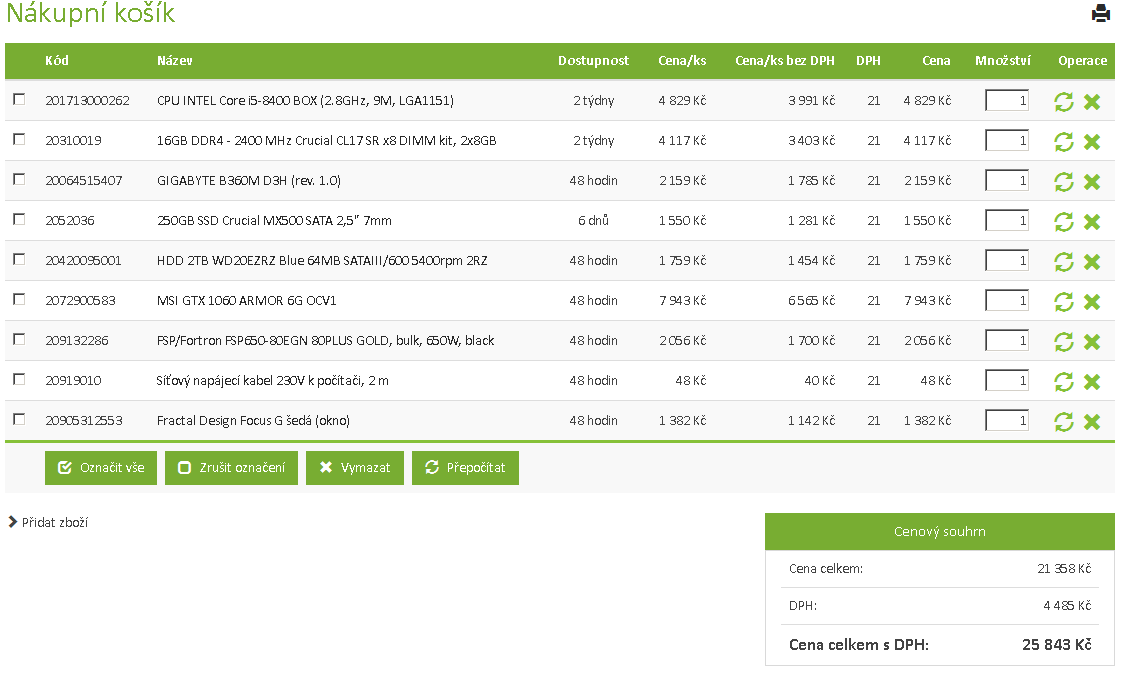The image size is (1127, 676).
Task: Recalculate the MSI GTX 1060 ARMOR row
Action: (1064, 302)
